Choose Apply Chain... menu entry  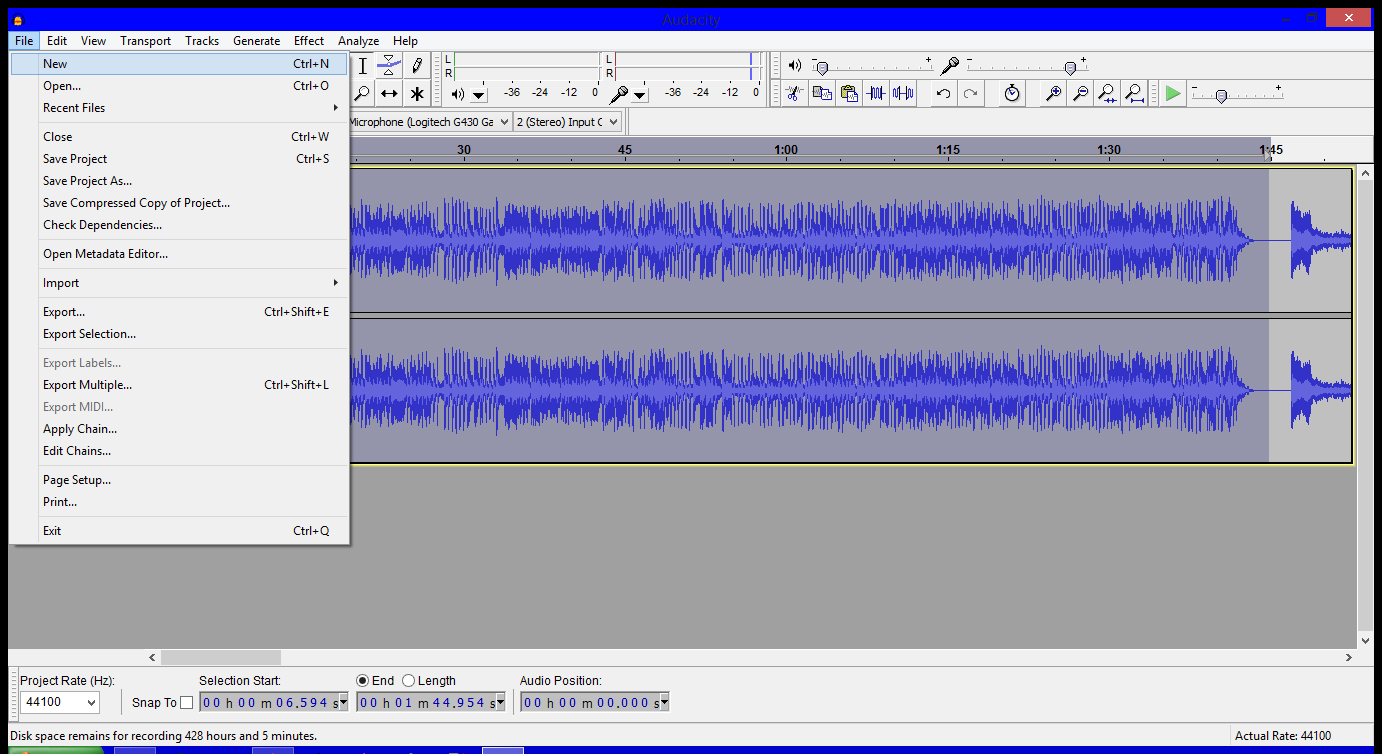tap(179, 429)
